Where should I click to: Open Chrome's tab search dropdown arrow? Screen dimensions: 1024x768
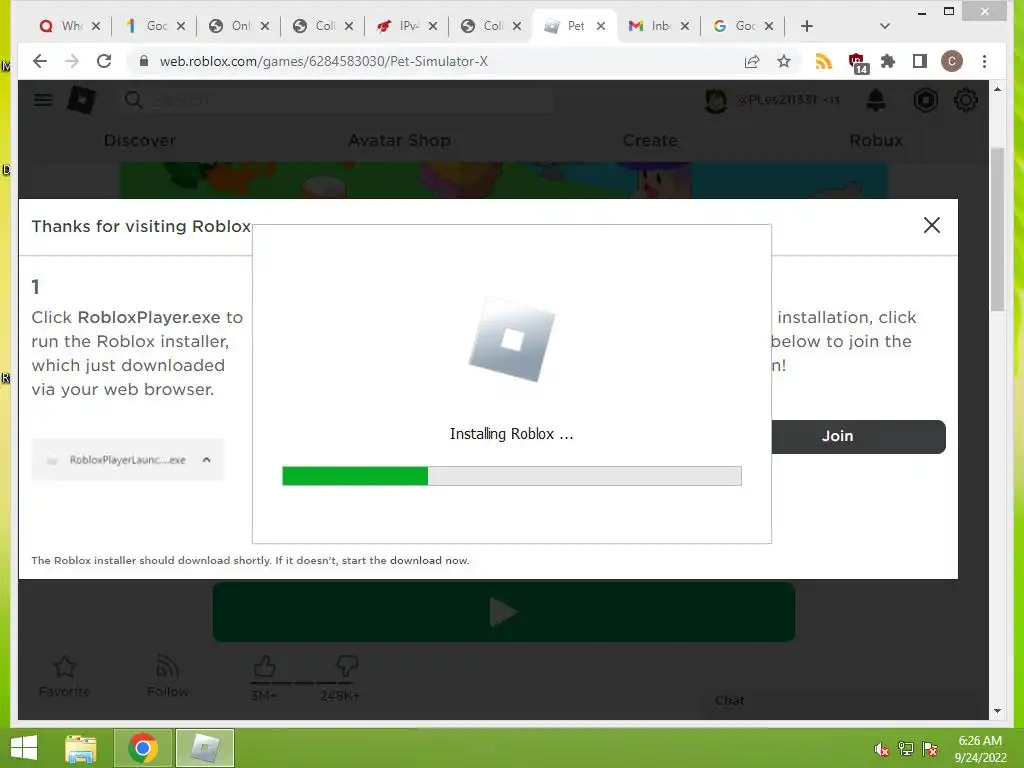click(885, 26)
